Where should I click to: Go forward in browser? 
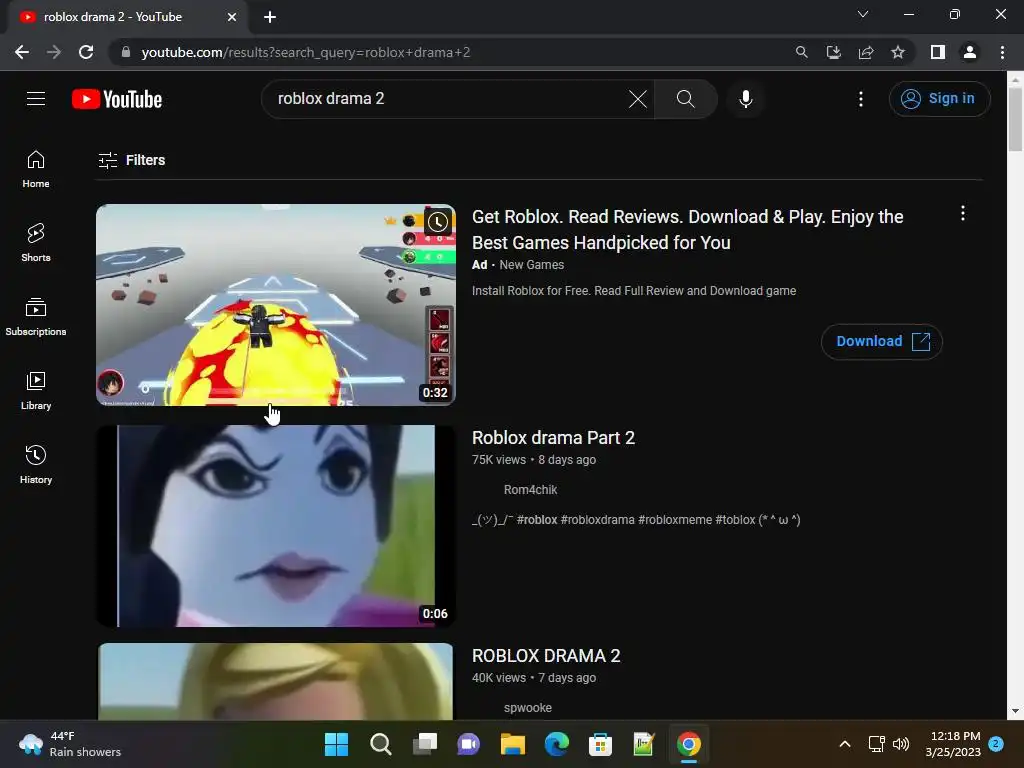(x=54, y=52)
